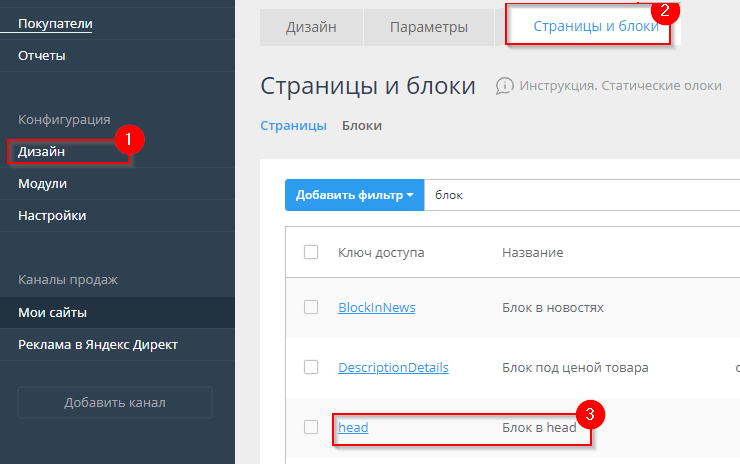The width and height of the screenshot is (740, 464).
Task: Click the filter search input field
Action: click(580, 195)
